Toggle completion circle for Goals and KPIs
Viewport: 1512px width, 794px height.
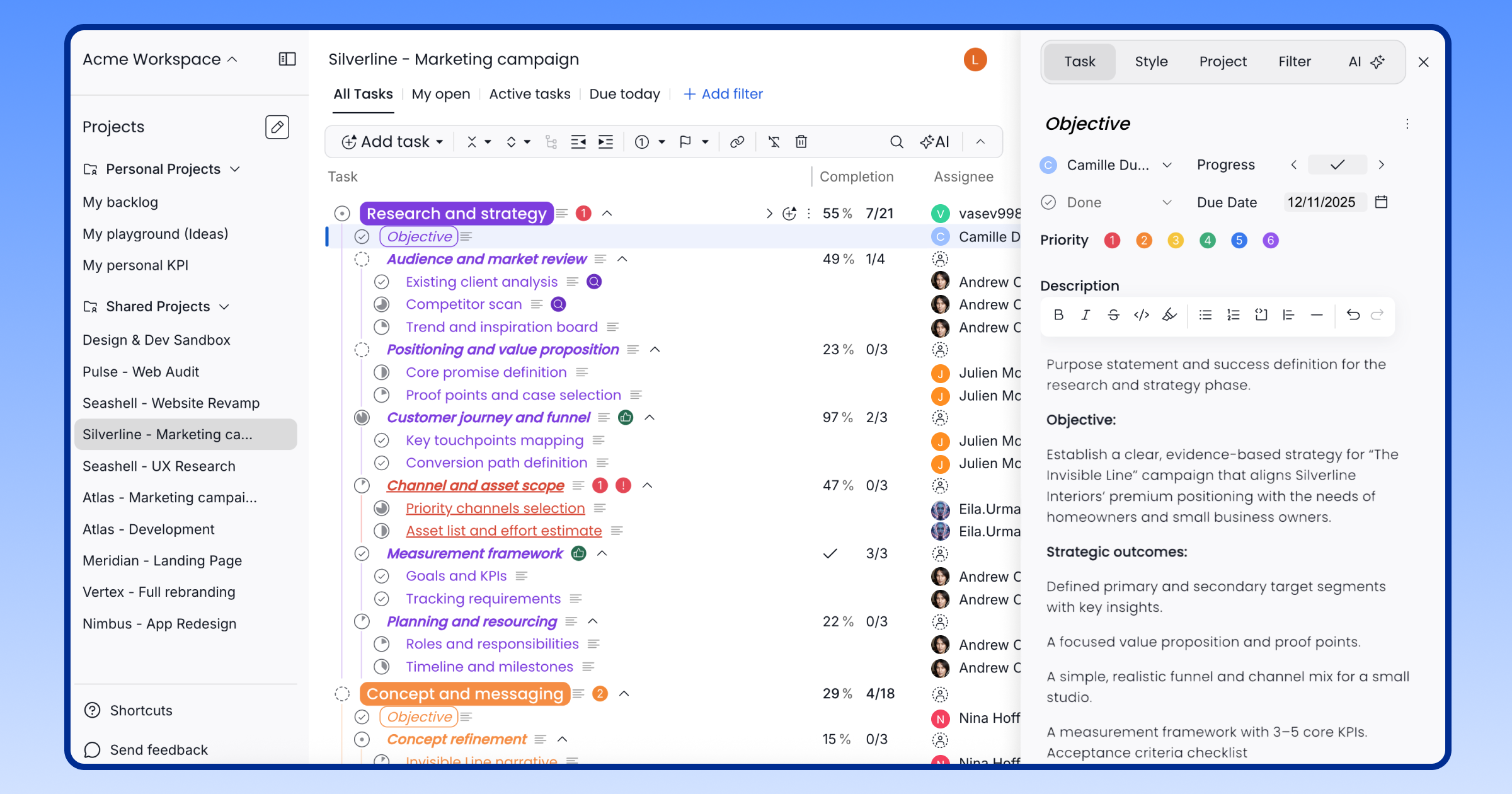[x=381, y=576]
